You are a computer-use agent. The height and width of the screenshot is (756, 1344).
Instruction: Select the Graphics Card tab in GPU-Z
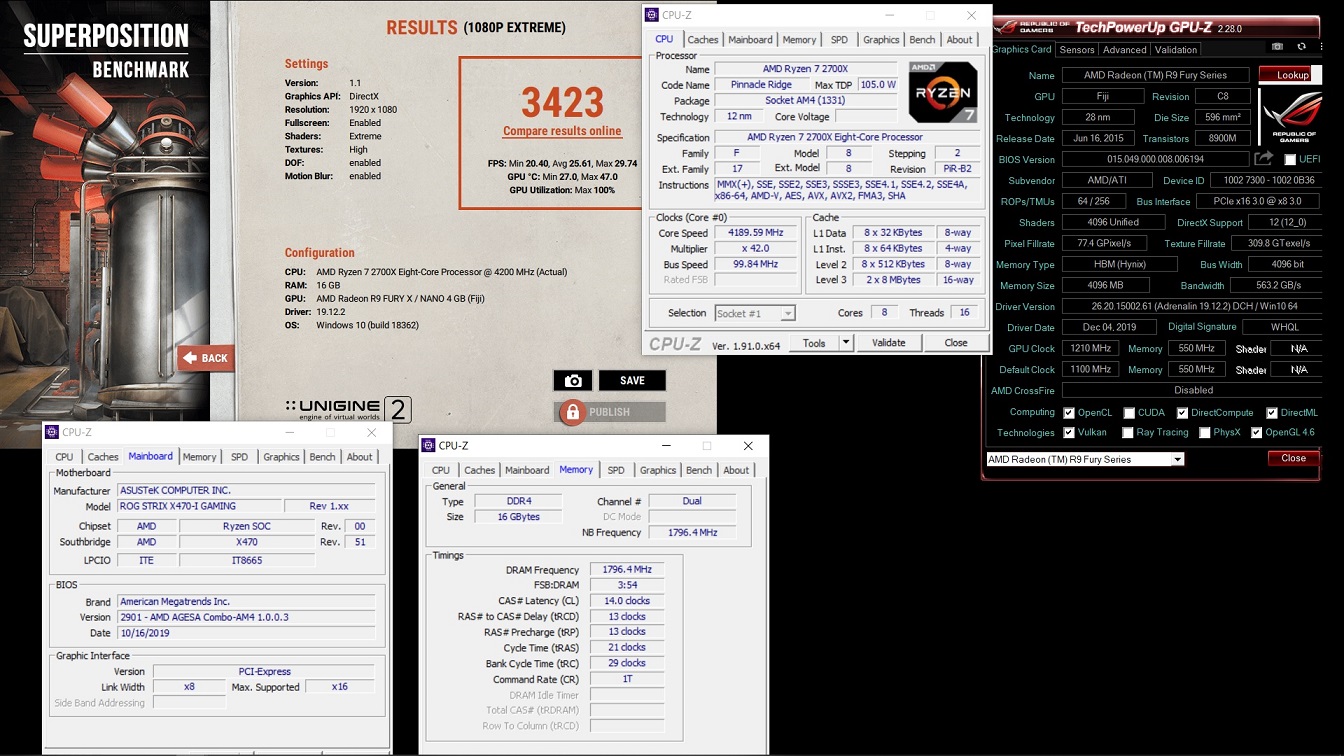pos(1021,49)
